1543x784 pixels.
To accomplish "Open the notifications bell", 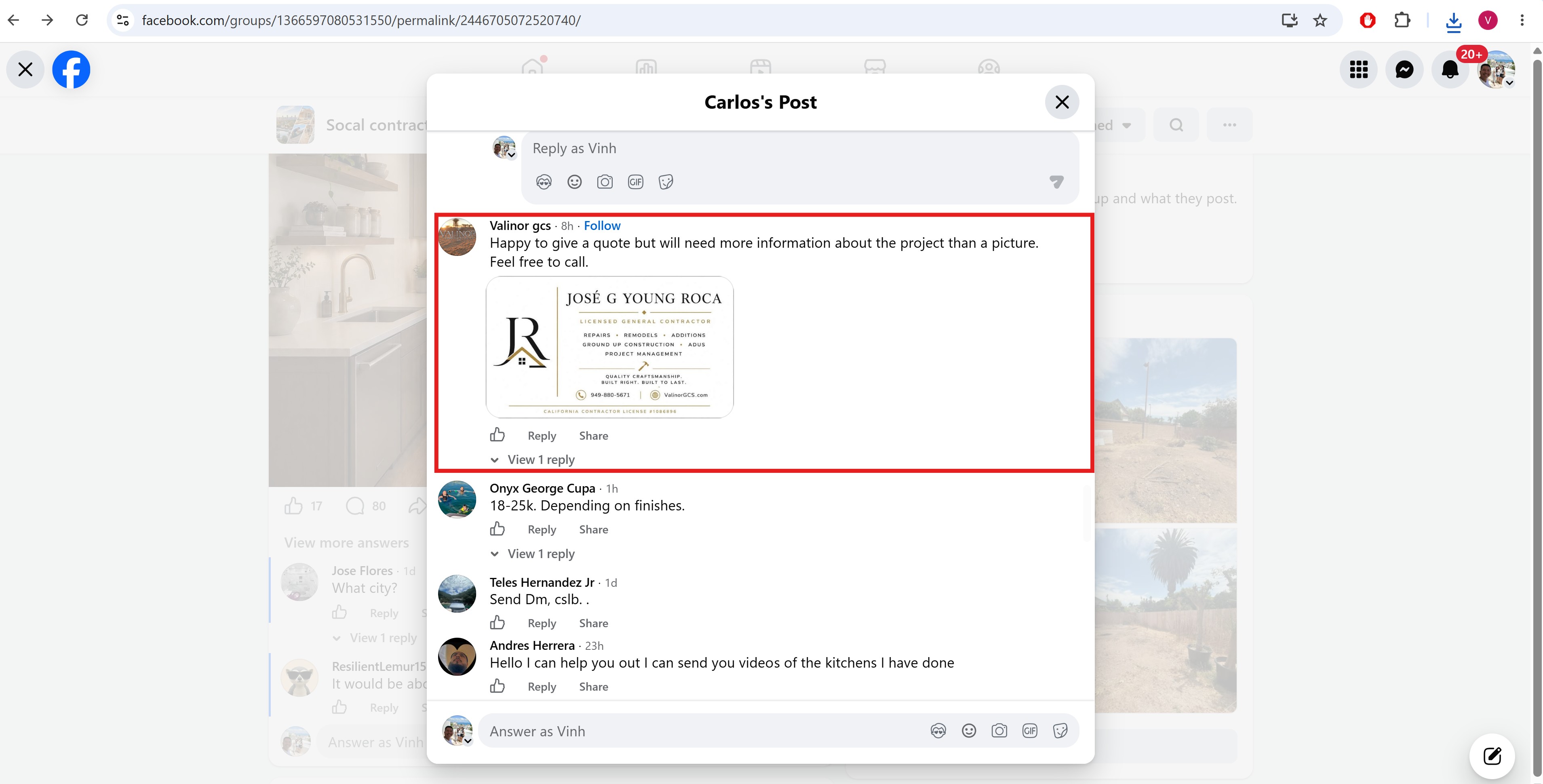I will pos(1450,70).
